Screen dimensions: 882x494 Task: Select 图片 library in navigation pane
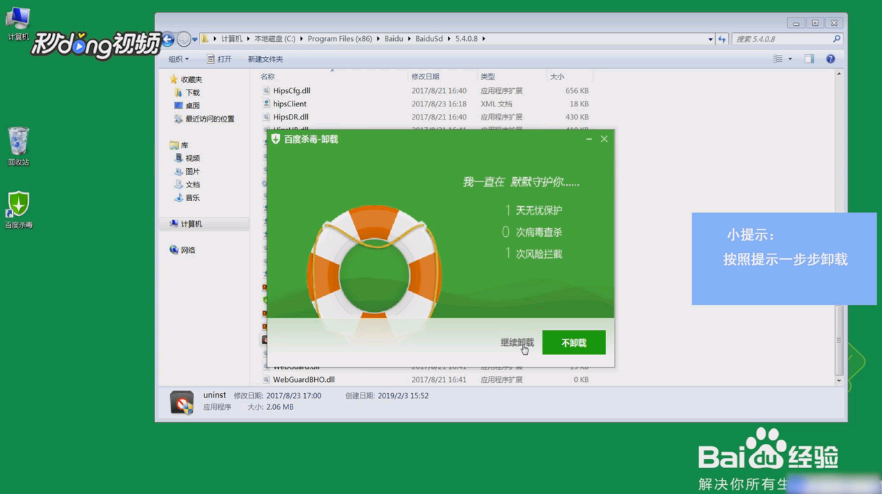[192, 171]
